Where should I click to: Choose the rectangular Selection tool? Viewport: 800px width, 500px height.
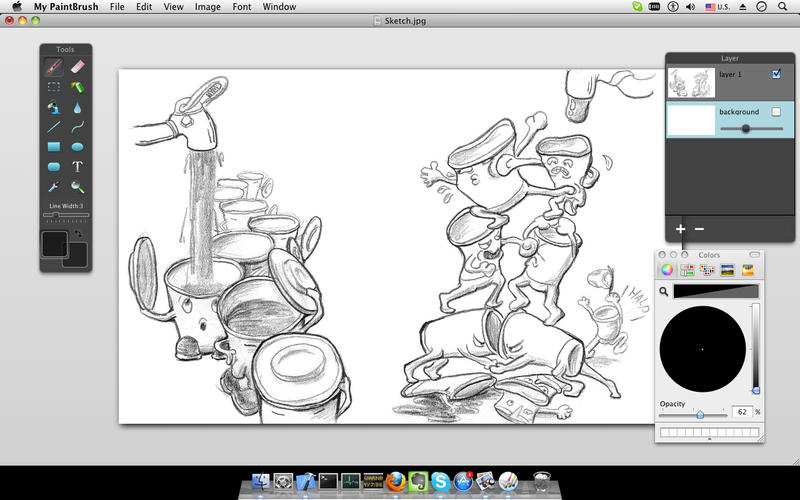click(x=54, y=87)
